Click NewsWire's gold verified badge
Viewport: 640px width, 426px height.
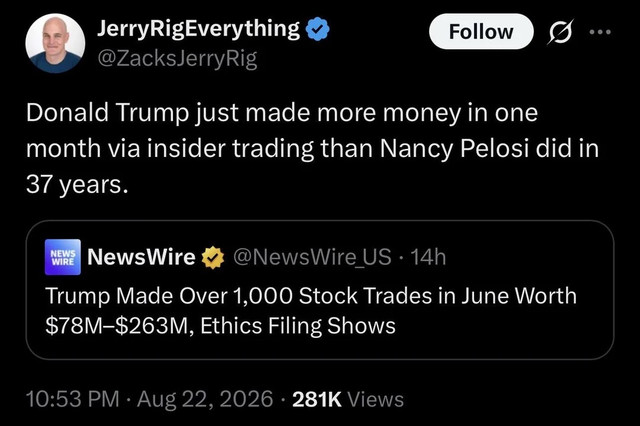coord(213,257)
